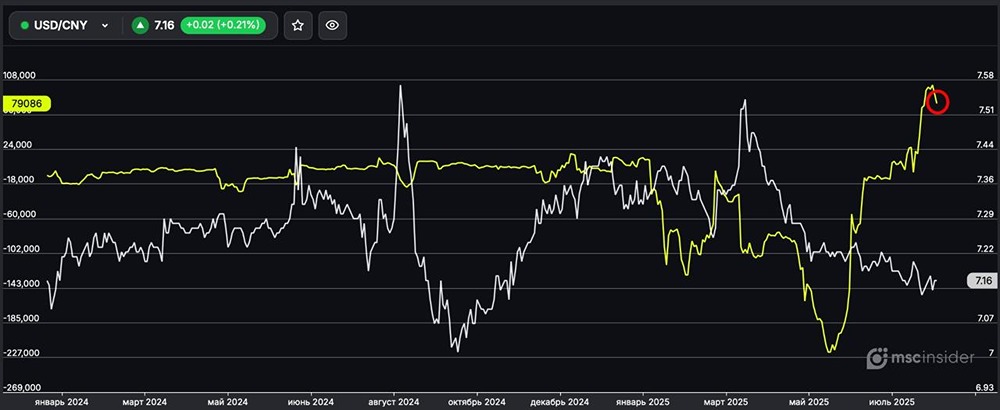Viewport: 1000px width, 410px height.
Task: Click the 7.16 price next to the up arrow
Action: click(x=165, y=26)
